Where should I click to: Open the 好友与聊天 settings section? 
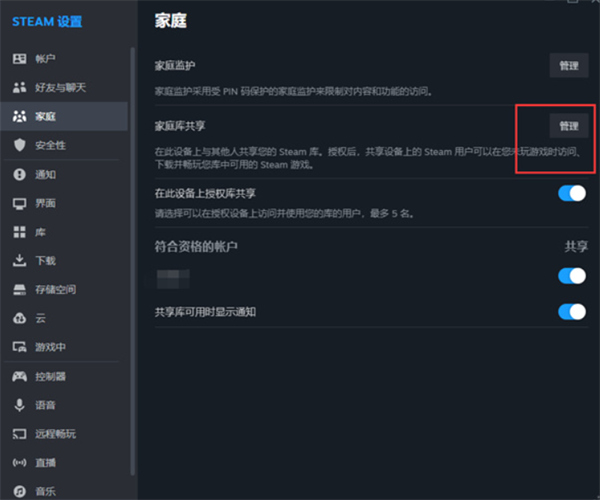pos(64,88)
